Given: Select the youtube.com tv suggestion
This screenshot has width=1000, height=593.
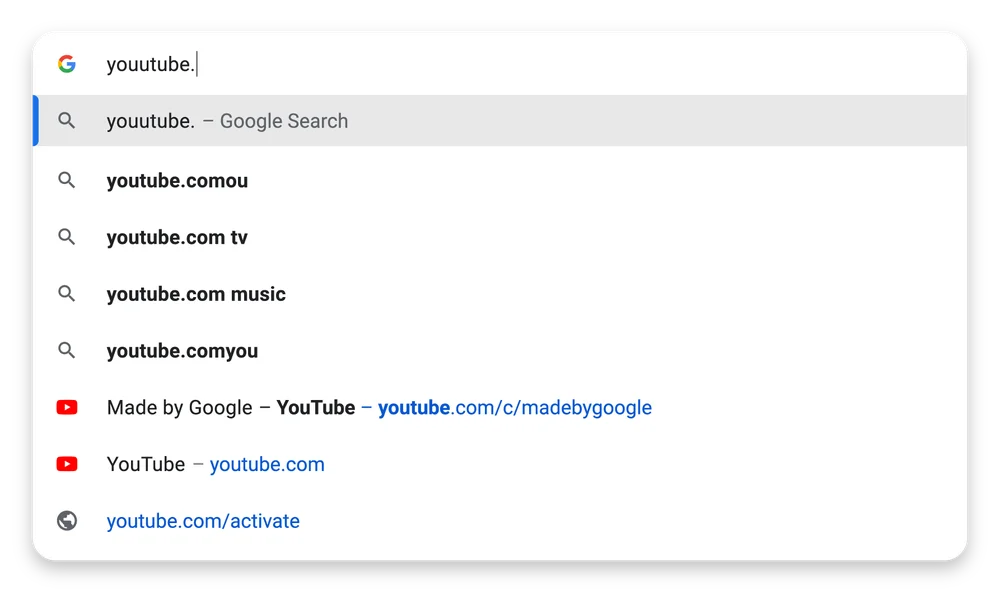Looking at the screenshot, I should tap(178, 237).
